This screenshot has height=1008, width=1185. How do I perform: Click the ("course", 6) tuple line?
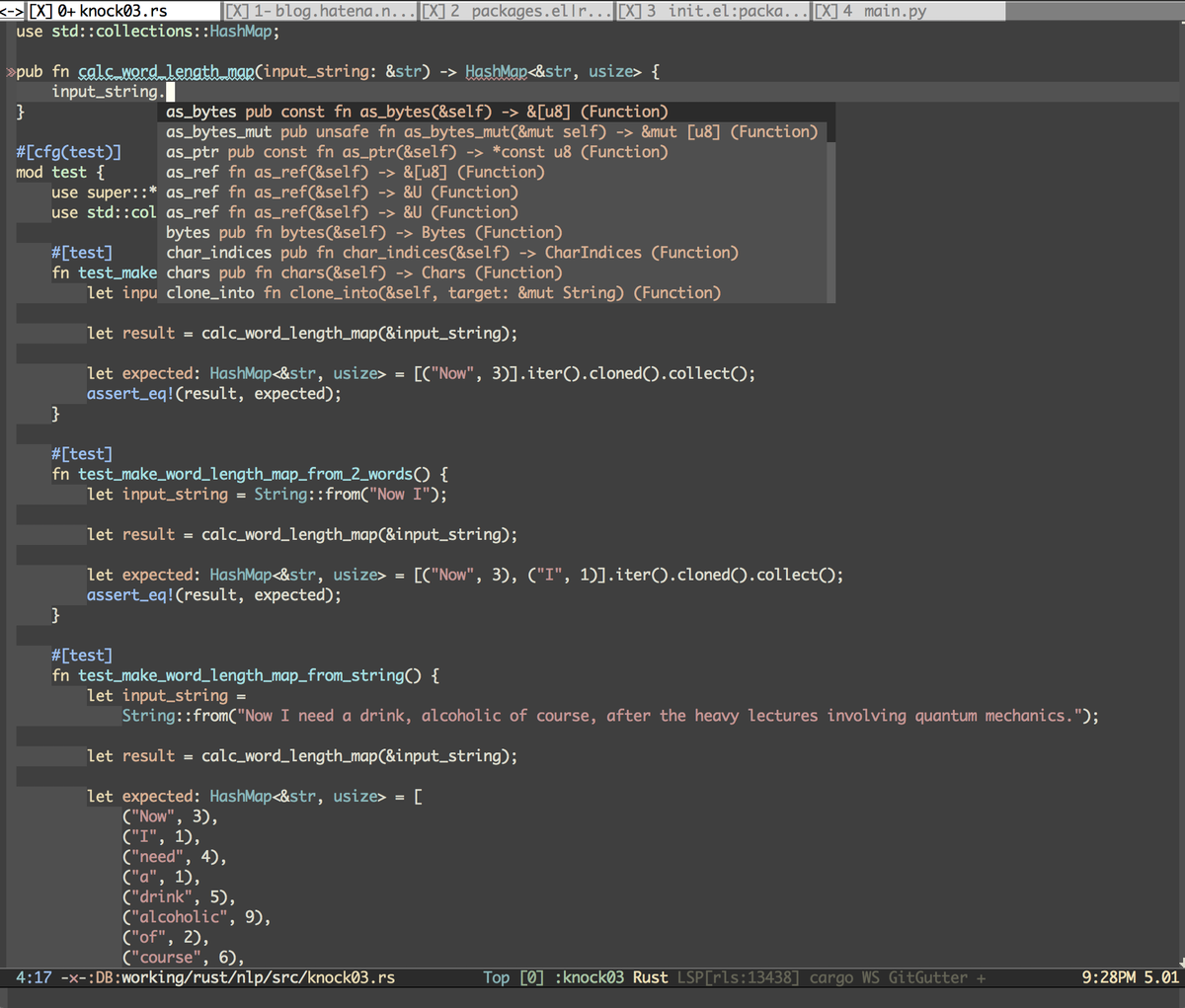(x=184, y=957)
